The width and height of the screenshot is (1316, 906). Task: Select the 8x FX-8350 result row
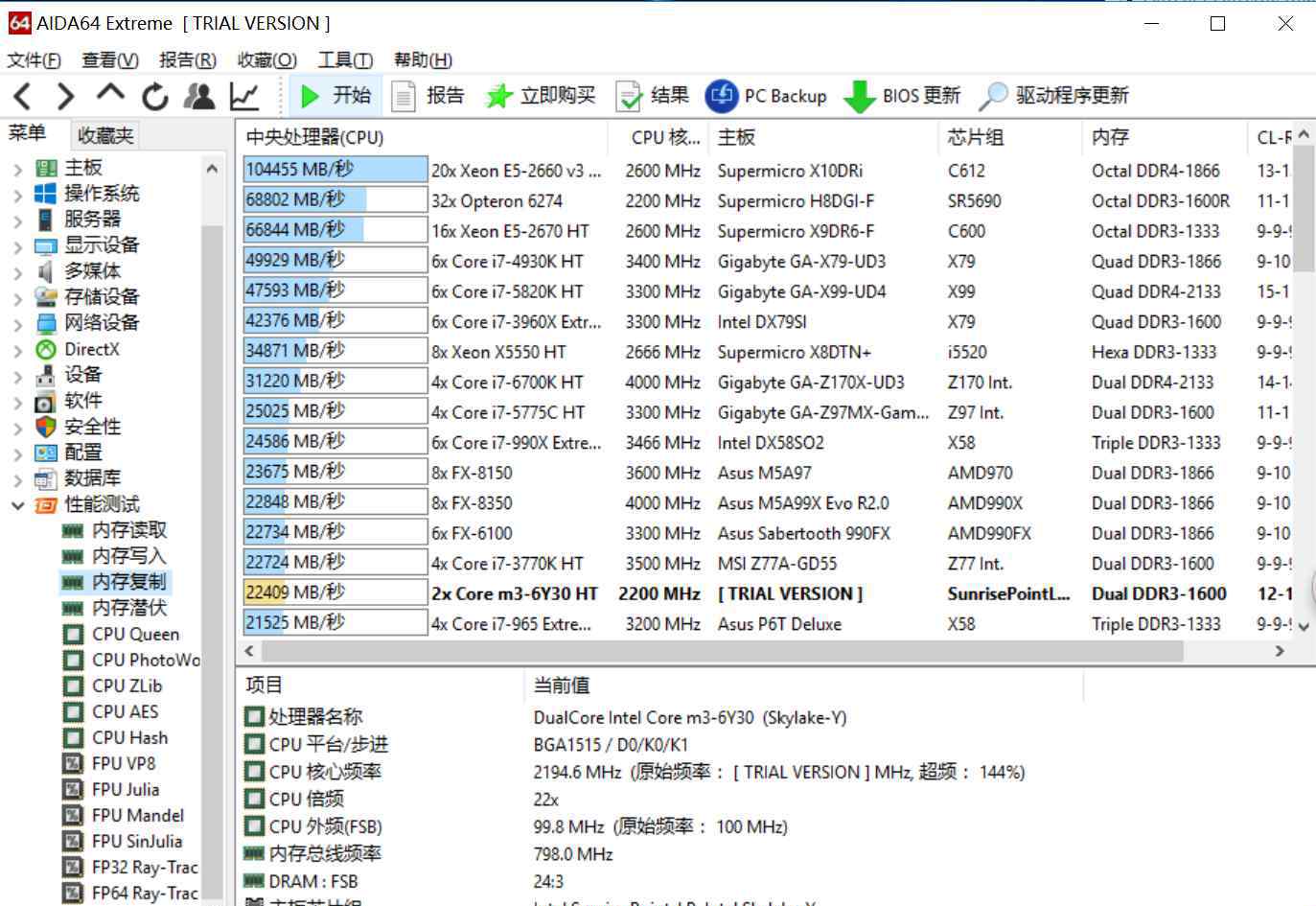click(x=767, y=502)
